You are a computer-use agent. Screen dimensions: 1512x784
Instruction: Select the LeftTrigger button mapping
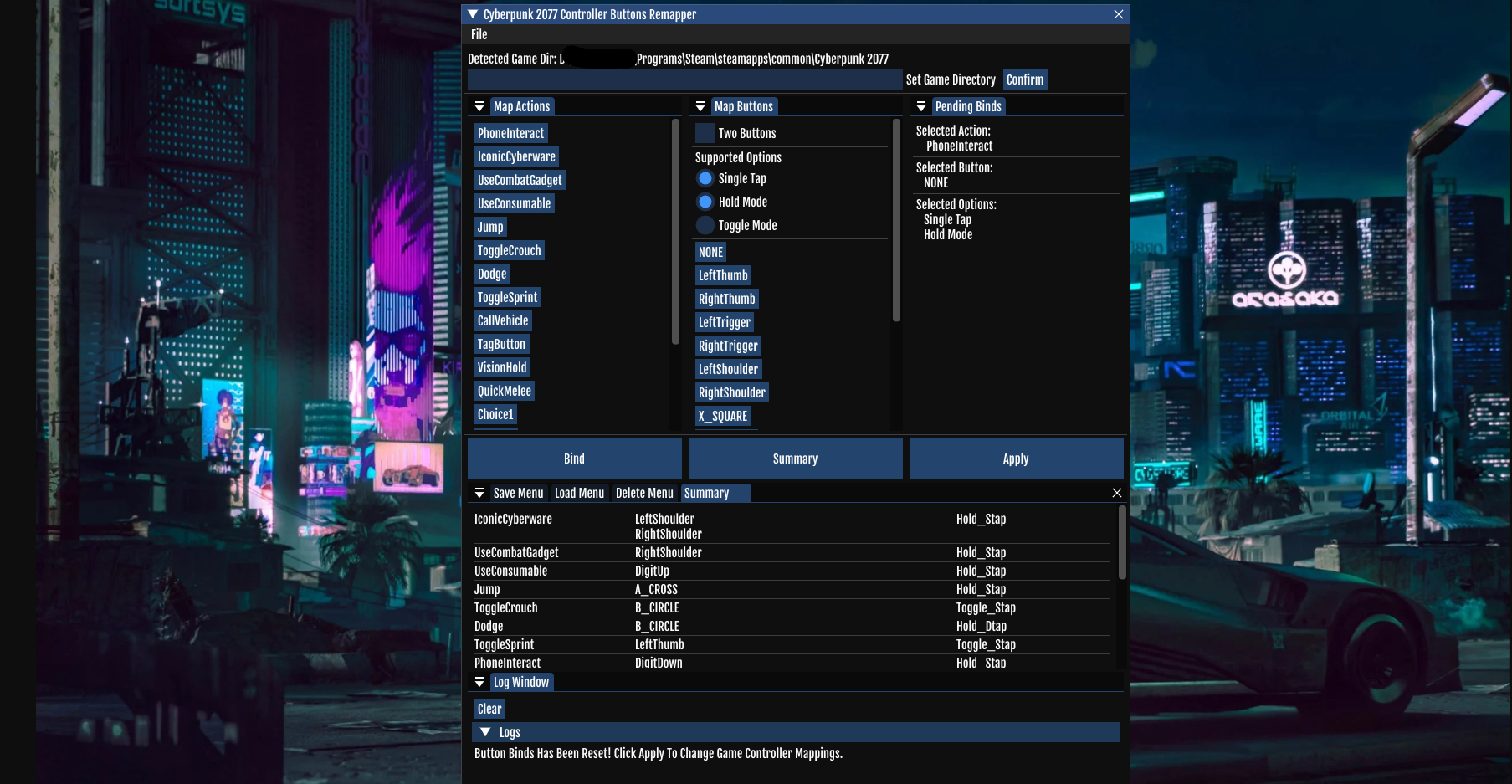click(725, 322)
